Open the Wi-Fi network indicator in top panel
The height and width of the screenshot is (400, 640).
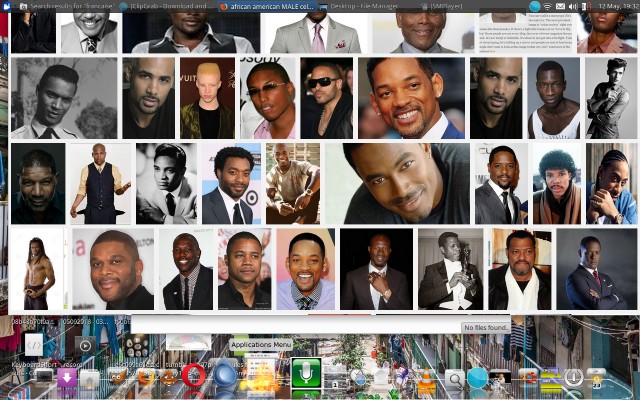(547, 6)
